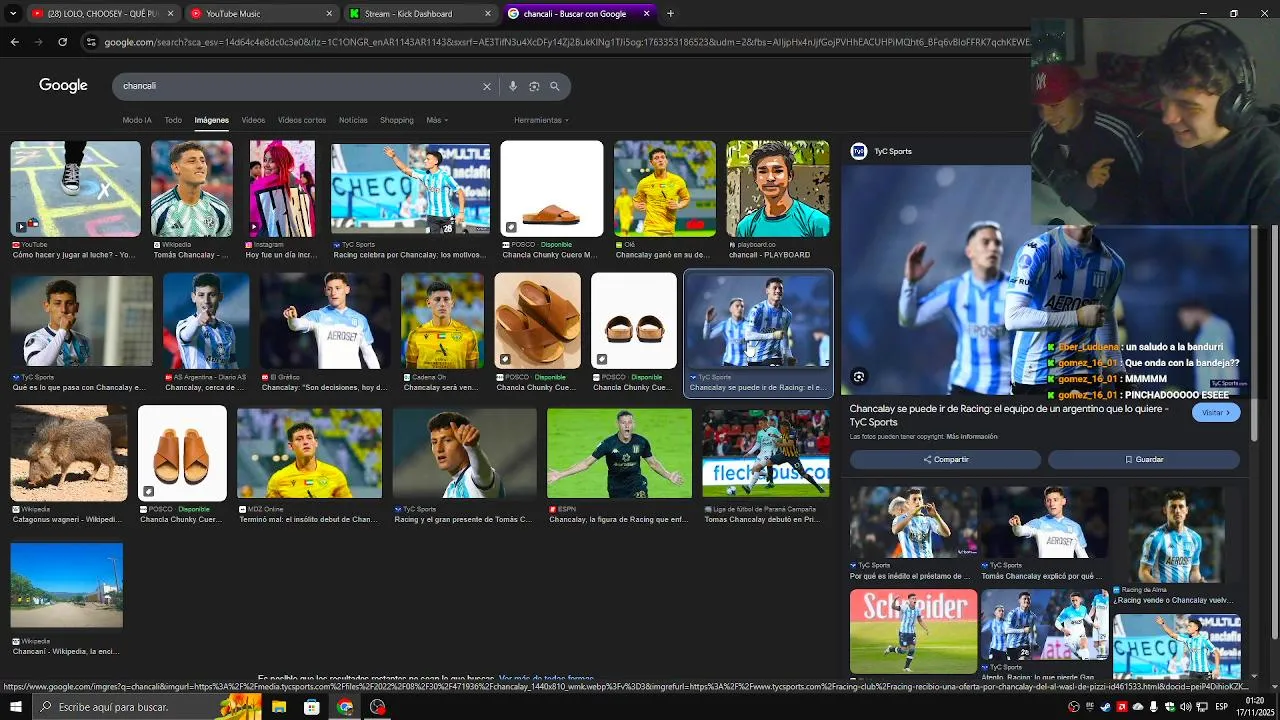This screenshot has height=720, width=1280.
Task: Open File Explorer from taskbar
Action: 279,707
